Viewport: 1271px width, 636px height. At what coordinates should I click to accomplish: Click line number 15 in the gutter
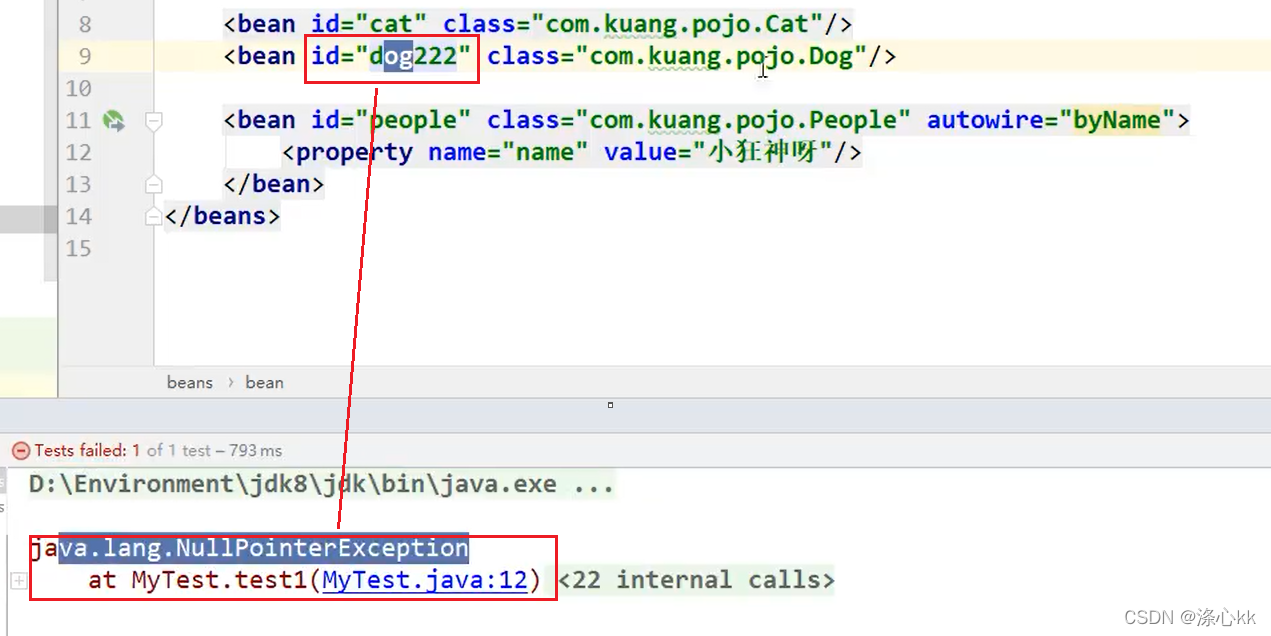coord(78,249)
